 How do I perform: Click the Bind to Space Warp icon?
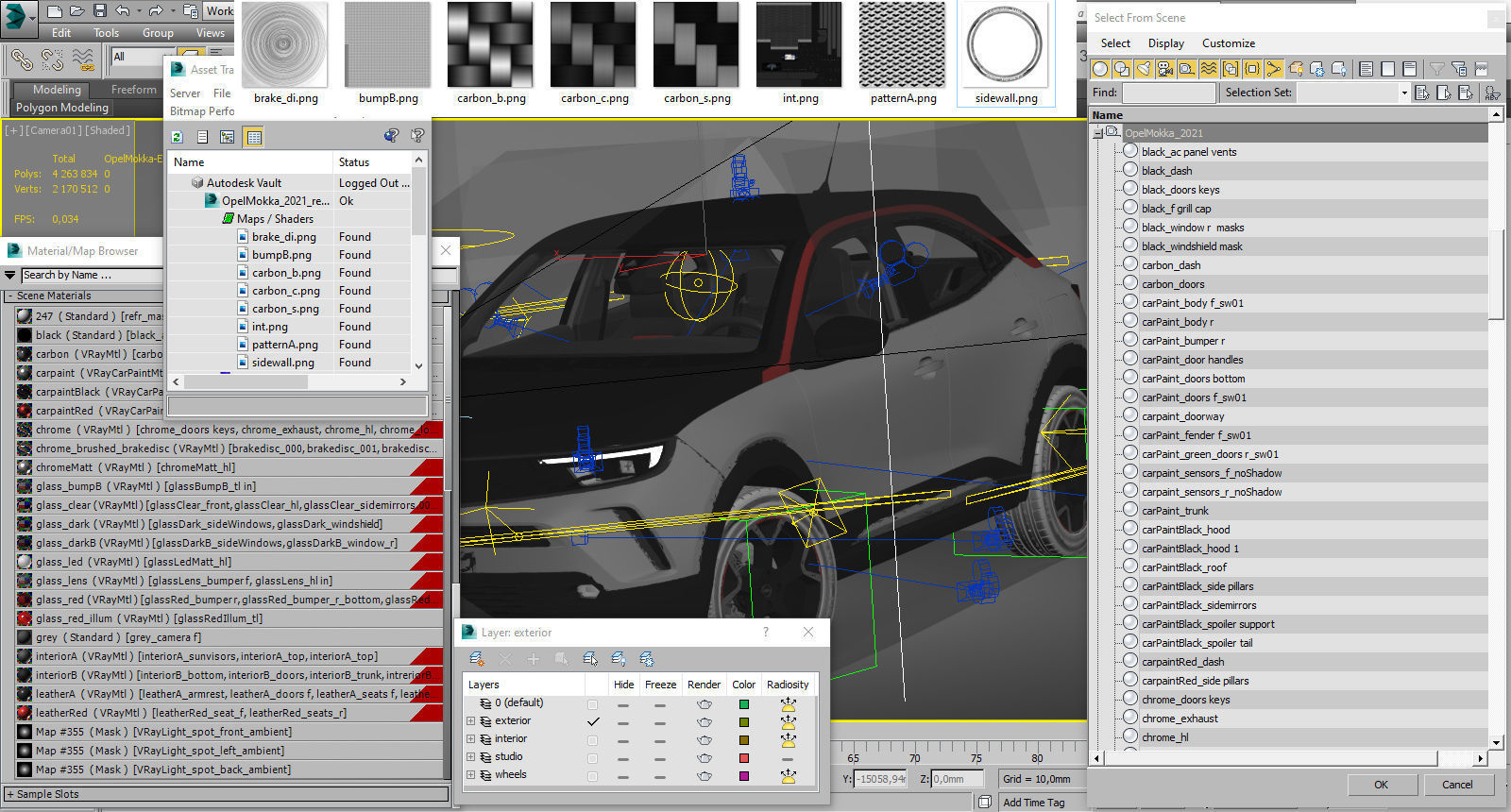click(83, 60)
